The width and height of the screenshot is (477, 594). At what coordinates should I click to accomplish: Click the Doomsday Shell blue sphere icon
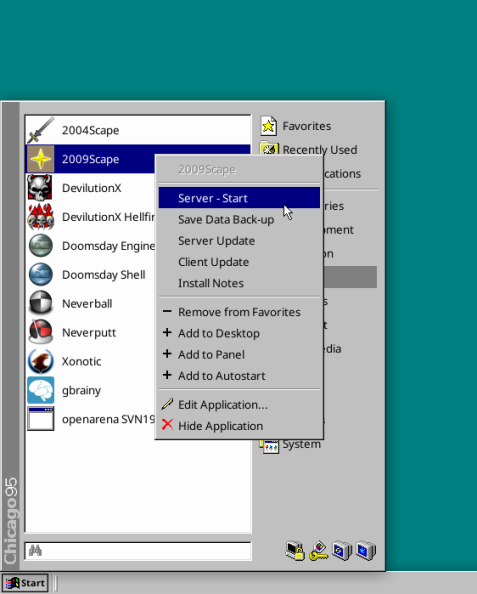pos(41,275)
